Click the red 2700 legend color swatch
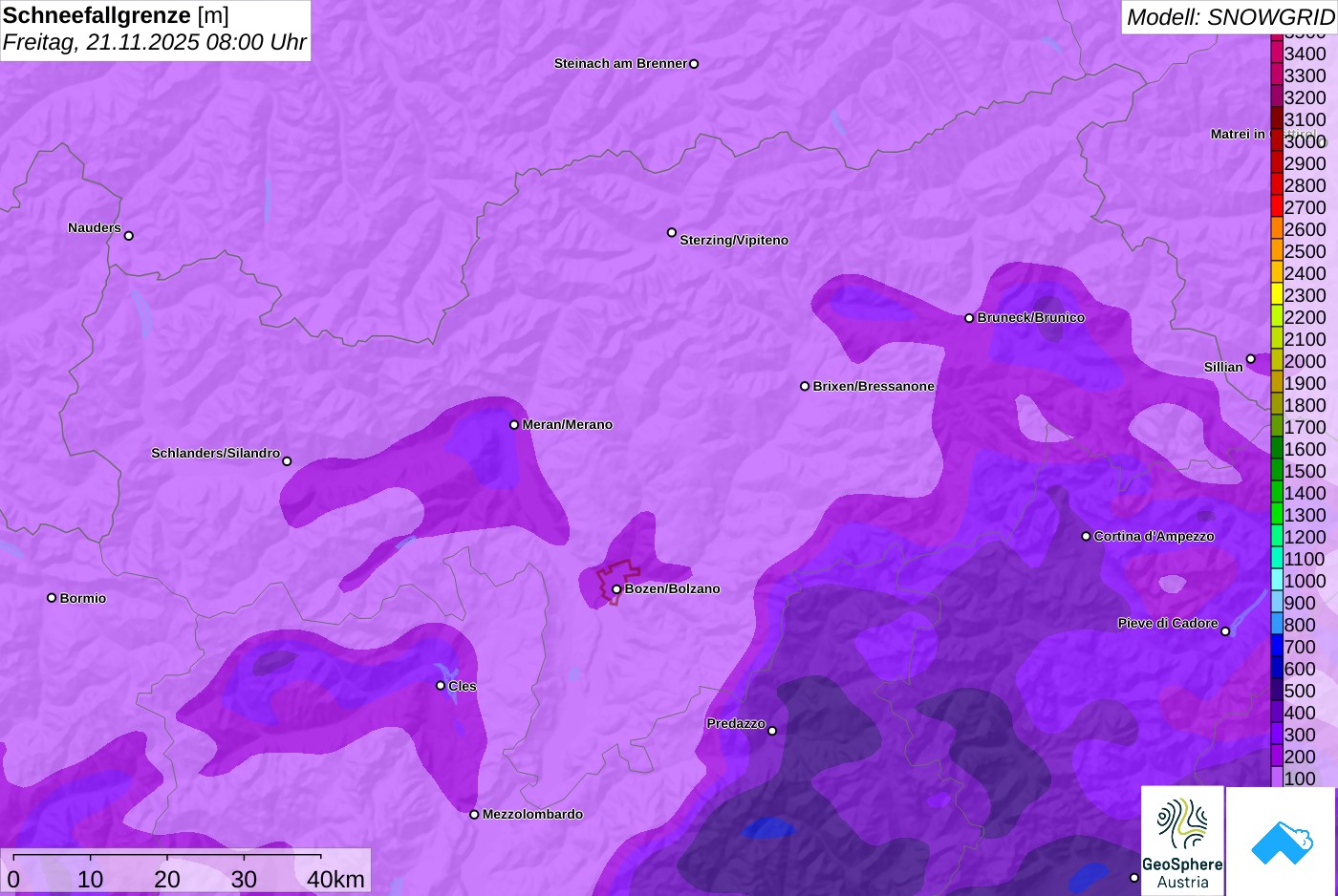1338x896 pixels. (x=1277, y=206)
